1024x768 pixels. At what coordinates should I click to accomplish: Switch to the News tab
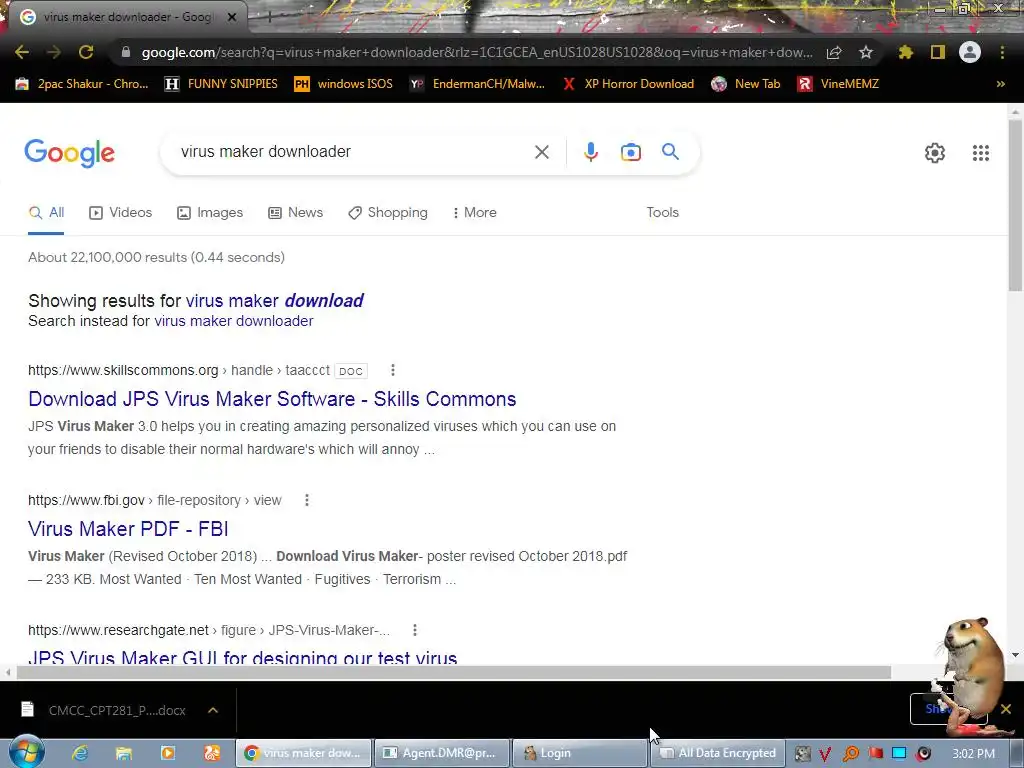pos(296,213)
